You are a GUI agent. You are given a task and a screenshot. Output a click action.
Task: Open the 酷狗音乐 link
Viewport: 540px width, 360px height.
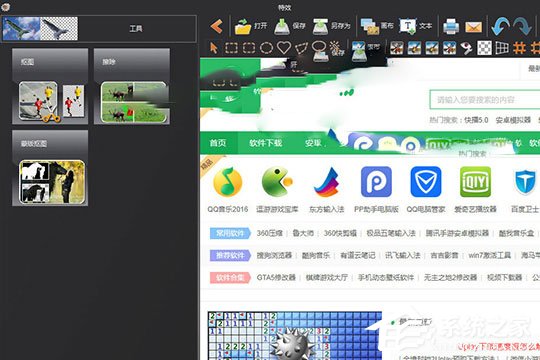point(316,255)
